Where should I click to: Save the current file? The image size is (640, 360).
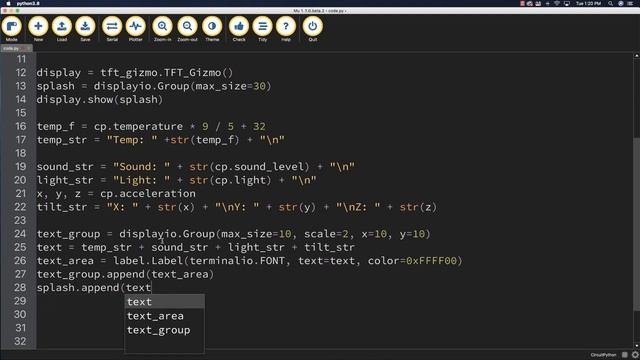coord(85,29)
